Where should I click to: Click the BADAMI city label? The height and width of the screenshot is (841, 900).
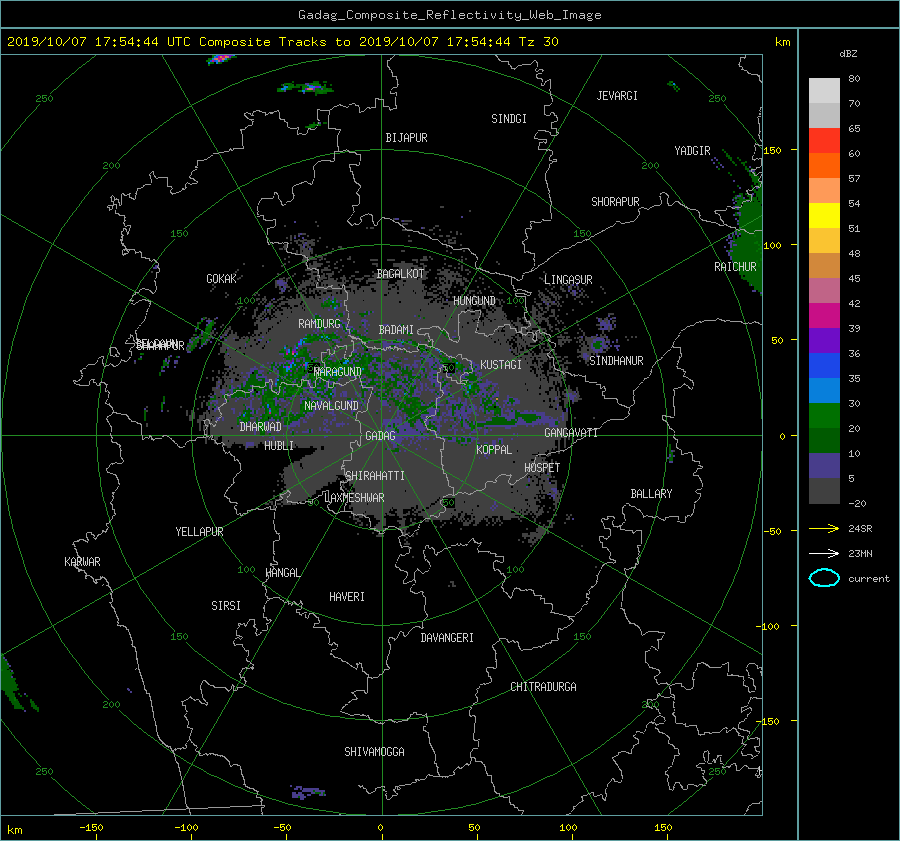(396, 330)
